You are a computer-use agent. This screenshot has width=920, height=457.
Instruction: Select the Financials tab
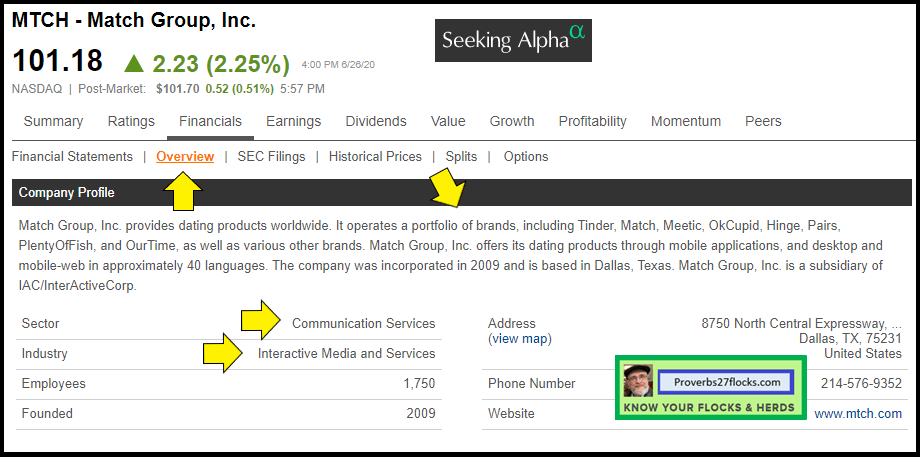point(210,121)
